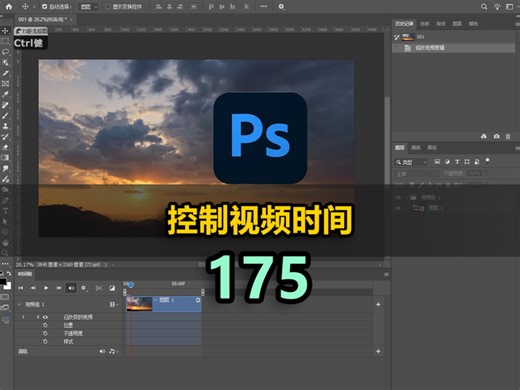Select the Eraser tool
The width and height of the screenshot is (520, 390).
(x=5, y=147)
